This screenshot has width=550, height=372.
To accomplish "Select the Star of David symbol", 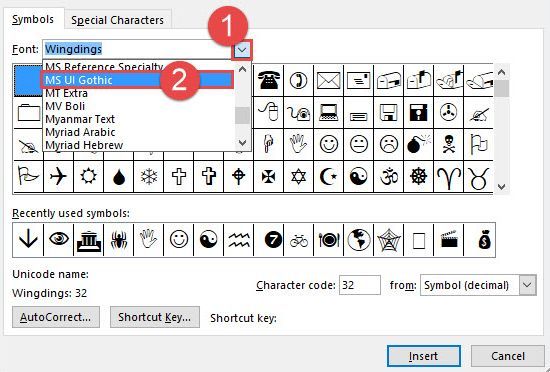I will click(299, 176).
